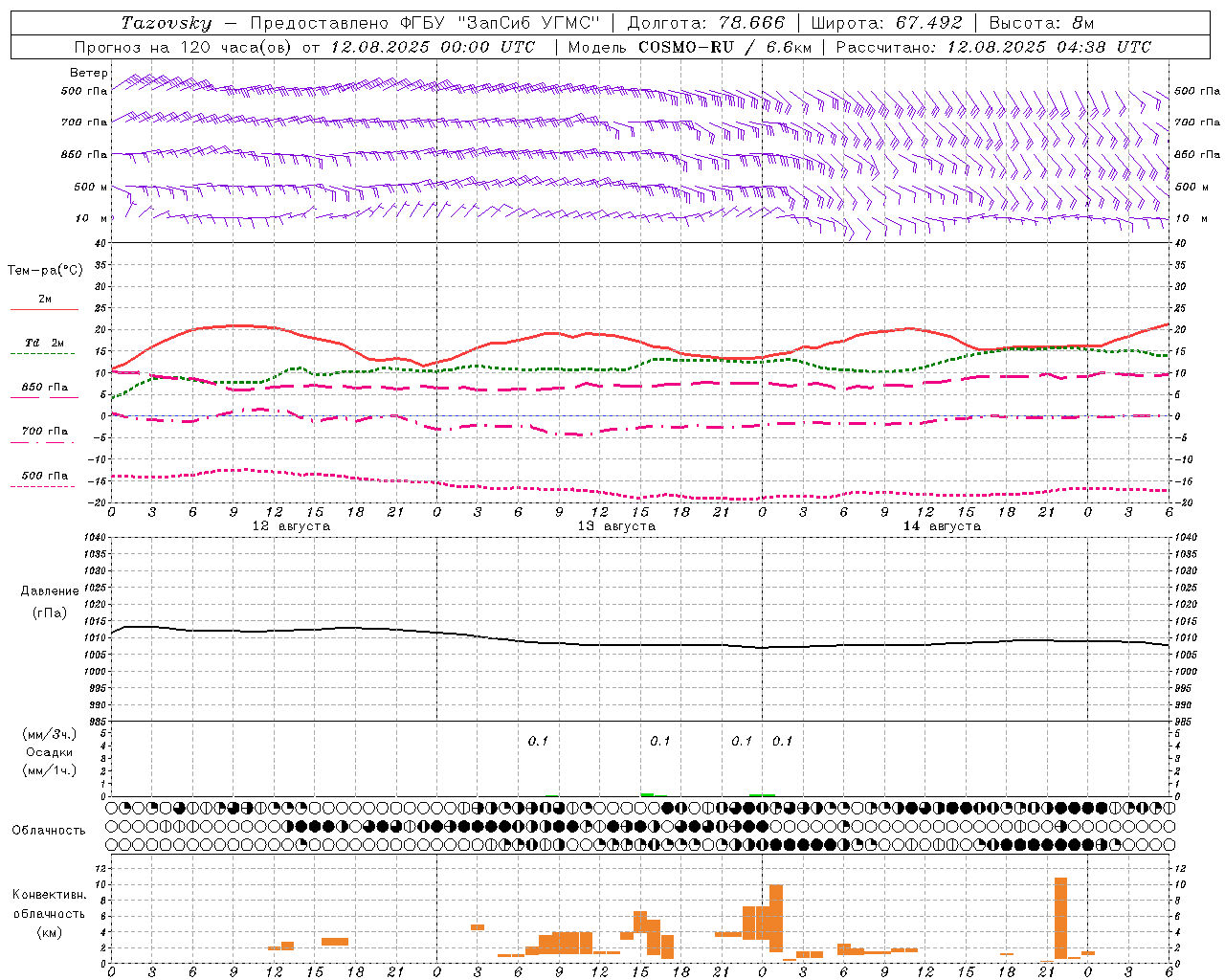This screenshot has height=980, width=1225.
Task: Click the forecast start time '12.08.2025 00:00 UTC'
Action: (434, 47)
